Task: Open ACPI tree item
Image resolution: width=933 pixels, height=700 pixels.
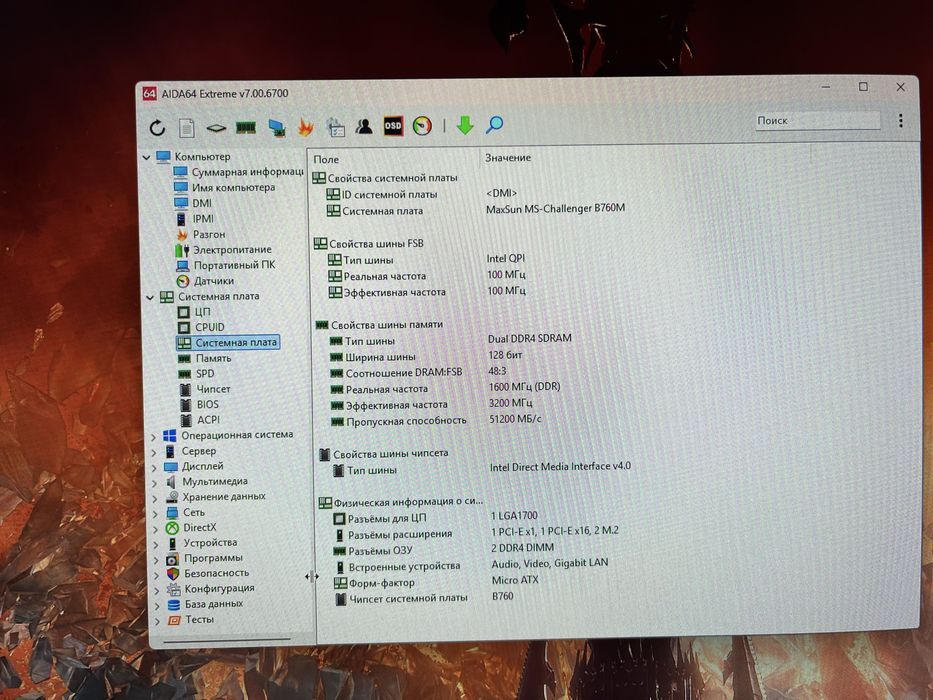Action: (x=200, y=420)
